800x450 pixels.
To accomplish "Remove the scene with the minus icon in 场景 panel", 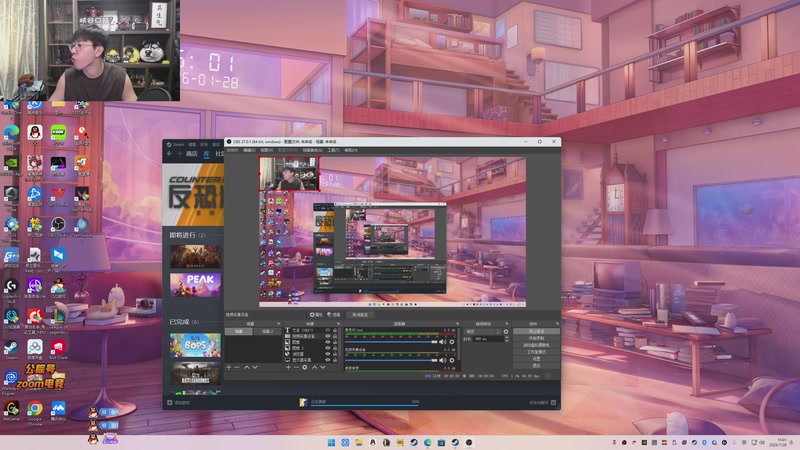I will [237, 367].
